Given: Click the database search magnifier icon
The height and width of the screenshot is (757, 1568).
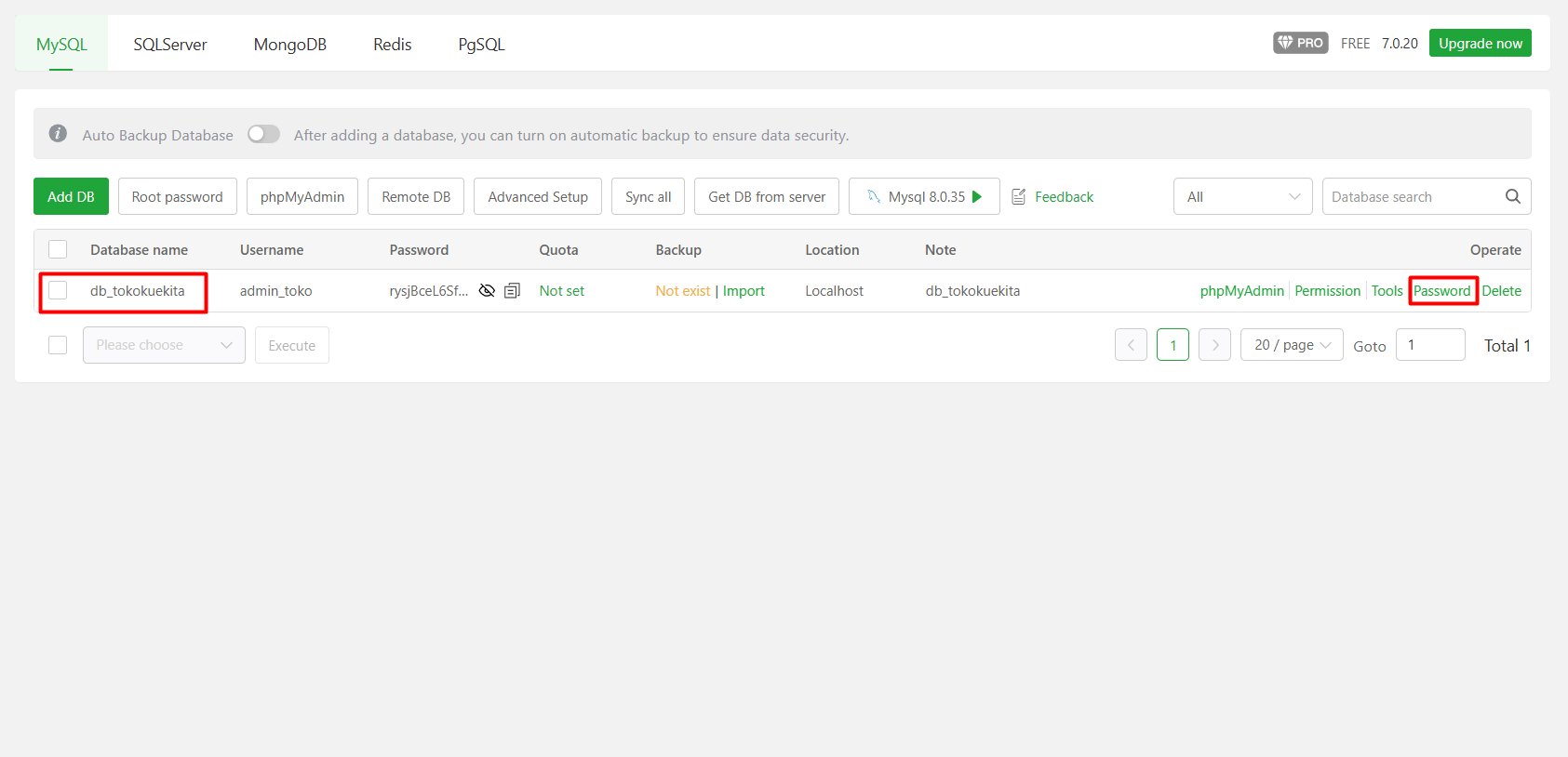Looking at the screenshot, I should point(1512,196).
